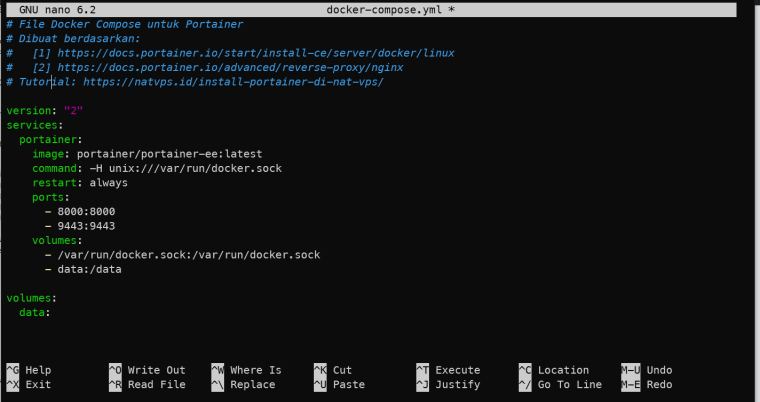Viewport: 760px width, 402px height.
Task: Click the ^U Paste shortcut
Action: (339, 385)
